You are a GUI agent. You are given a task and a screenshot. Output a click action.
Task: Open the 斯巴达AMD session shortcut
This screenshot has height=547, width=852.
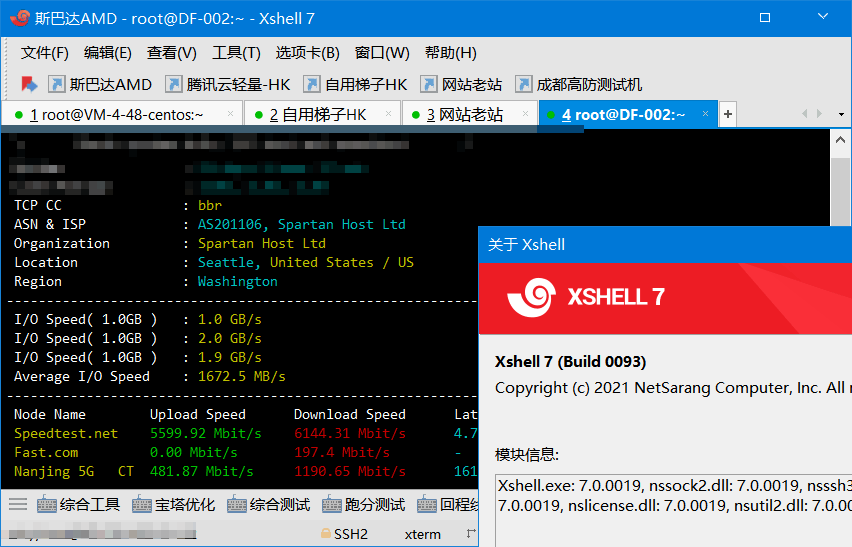[x=100, y=84]
